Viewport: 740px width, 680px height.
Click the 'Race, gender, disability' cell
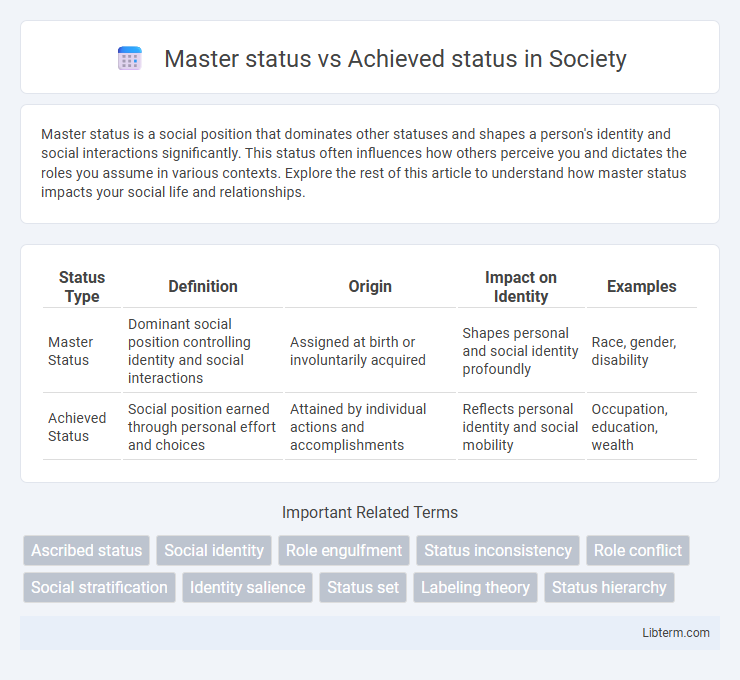[x=641, y=351]
